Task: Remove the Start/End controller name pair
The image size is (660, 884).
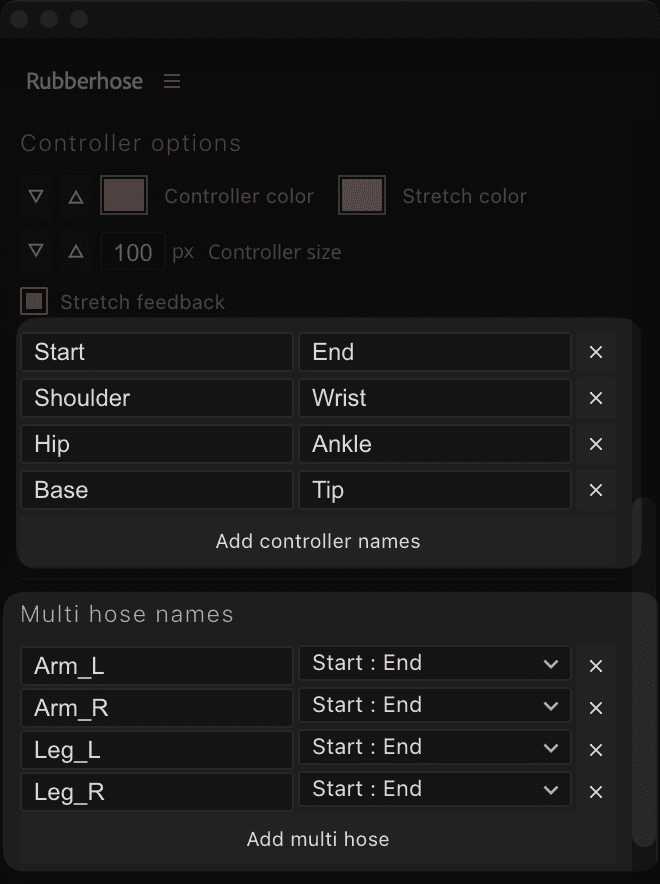Action: pyautogui.click(x=596, y=352)
